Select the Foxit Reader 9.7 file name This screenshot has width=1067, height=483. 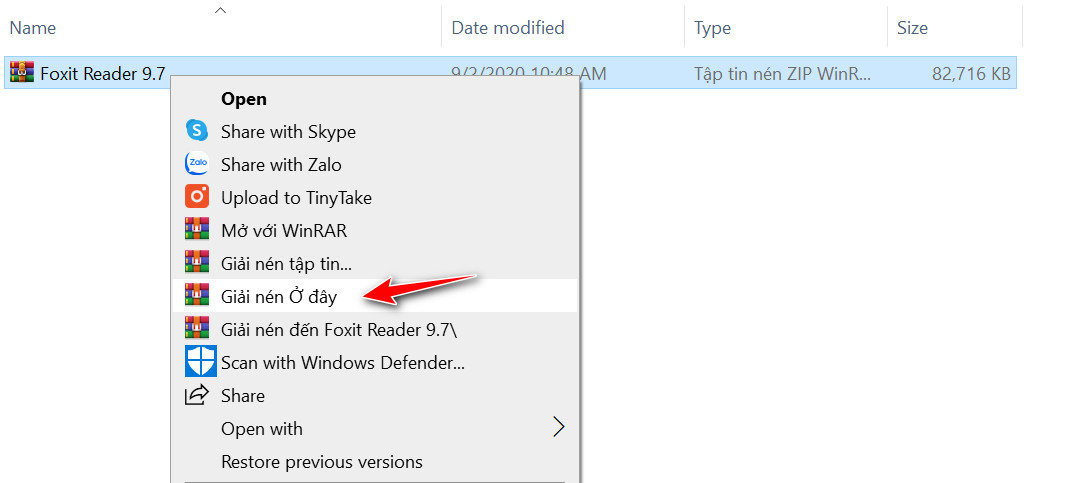(102, 72)
